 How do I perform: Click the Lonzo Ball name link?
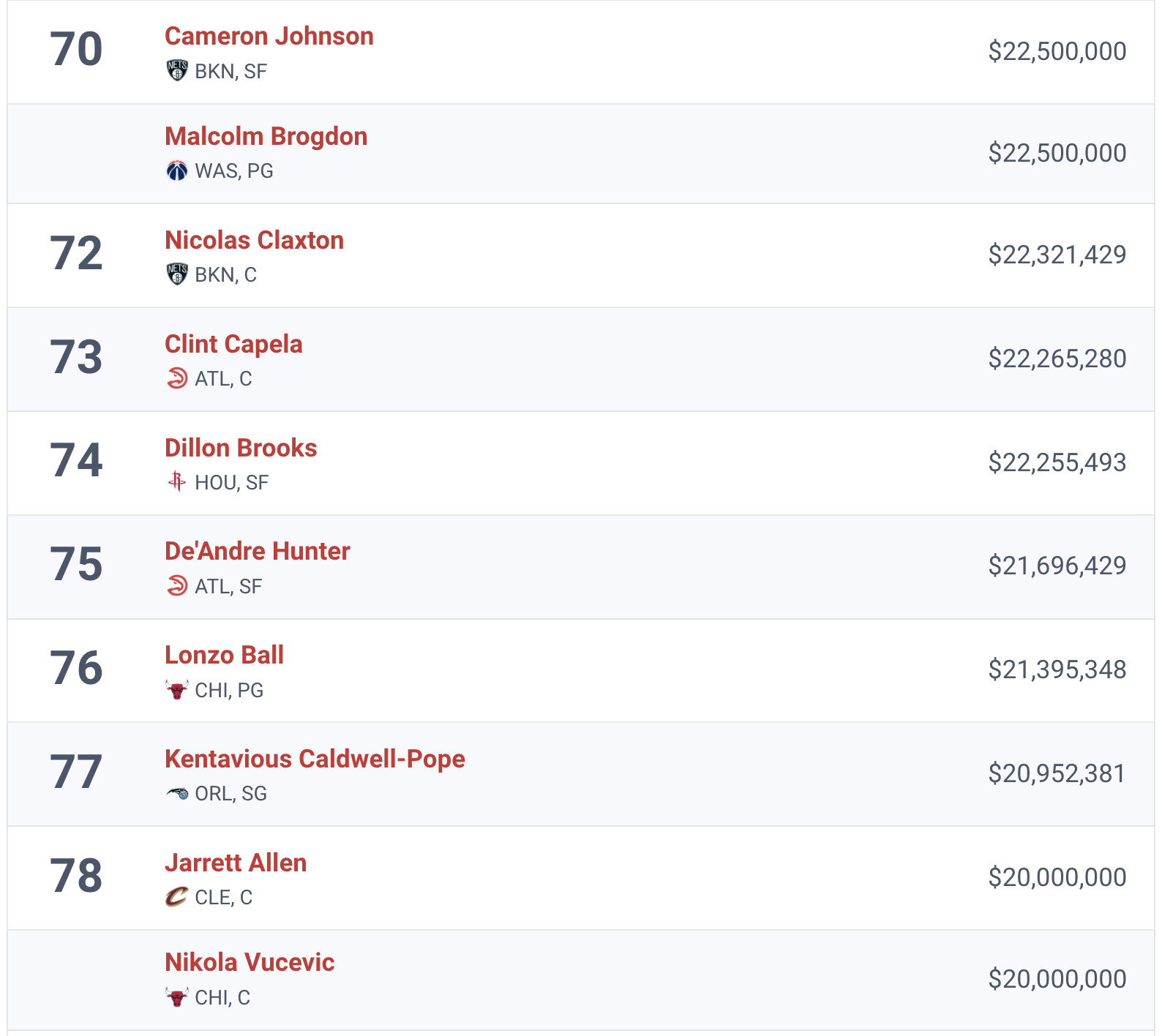pos(224,656)
